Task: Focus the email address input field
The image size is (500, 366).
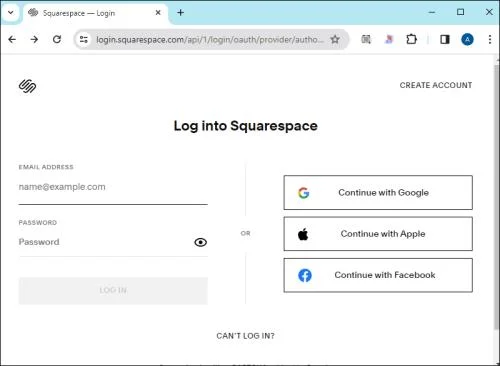Action: click(x=113, y=188)
